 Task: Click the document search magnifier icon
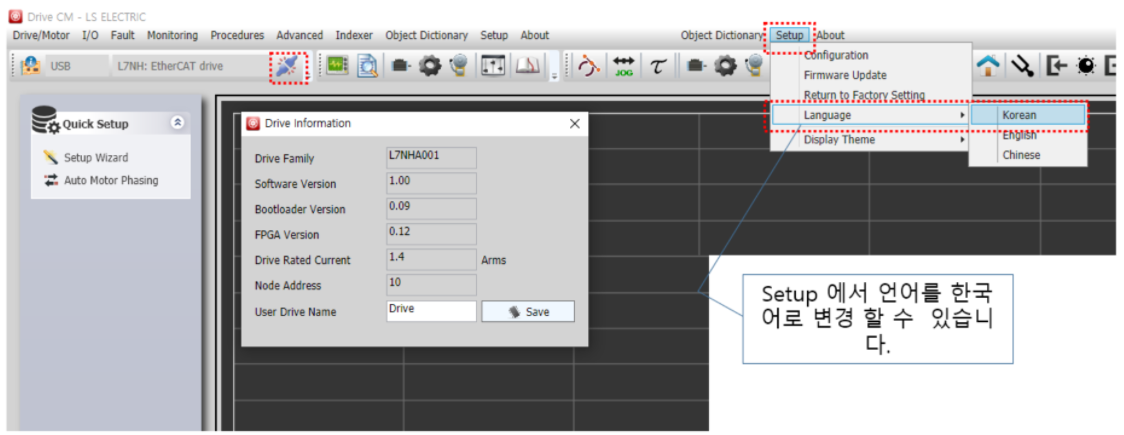coord(368,66)
